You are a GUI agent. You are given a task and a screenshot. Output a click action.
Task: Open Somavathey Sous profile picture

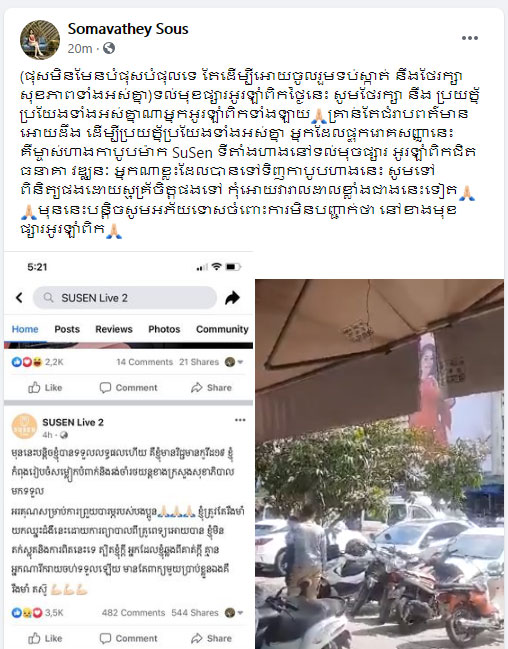[x=40, y=39]
